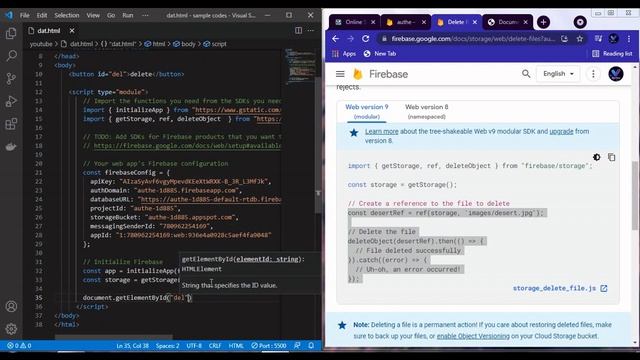Select the dat.html editor tab
The image size is (640, 360).
point(48,31)
